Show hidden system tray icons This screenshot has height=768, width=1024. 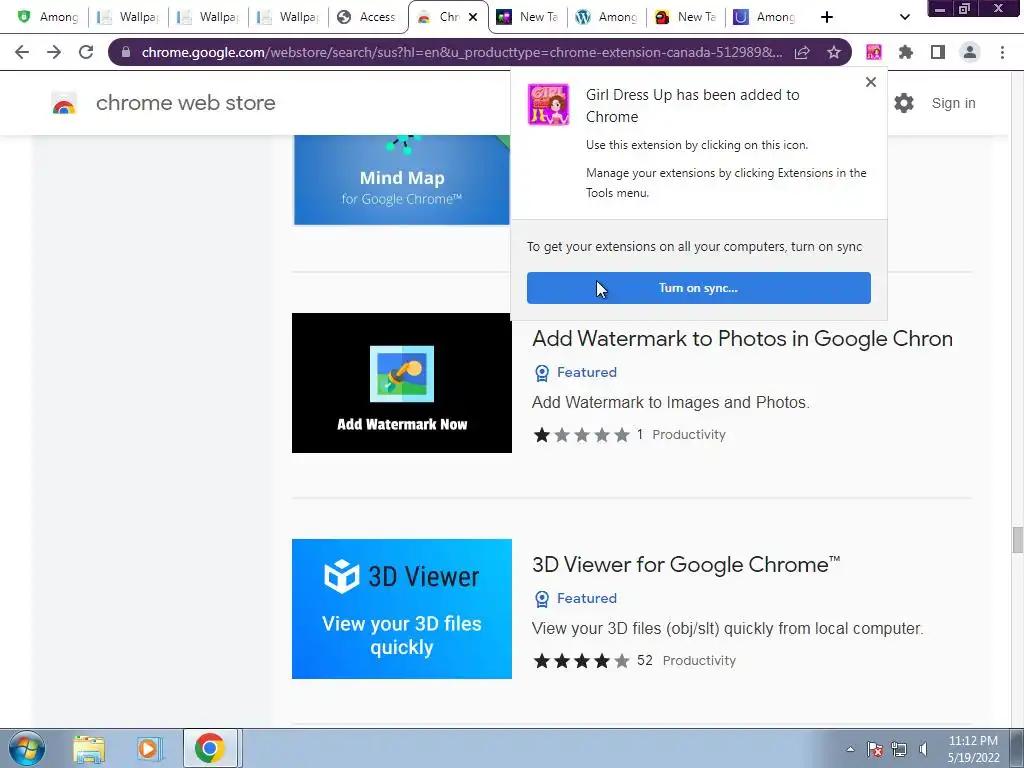point(850,749)
